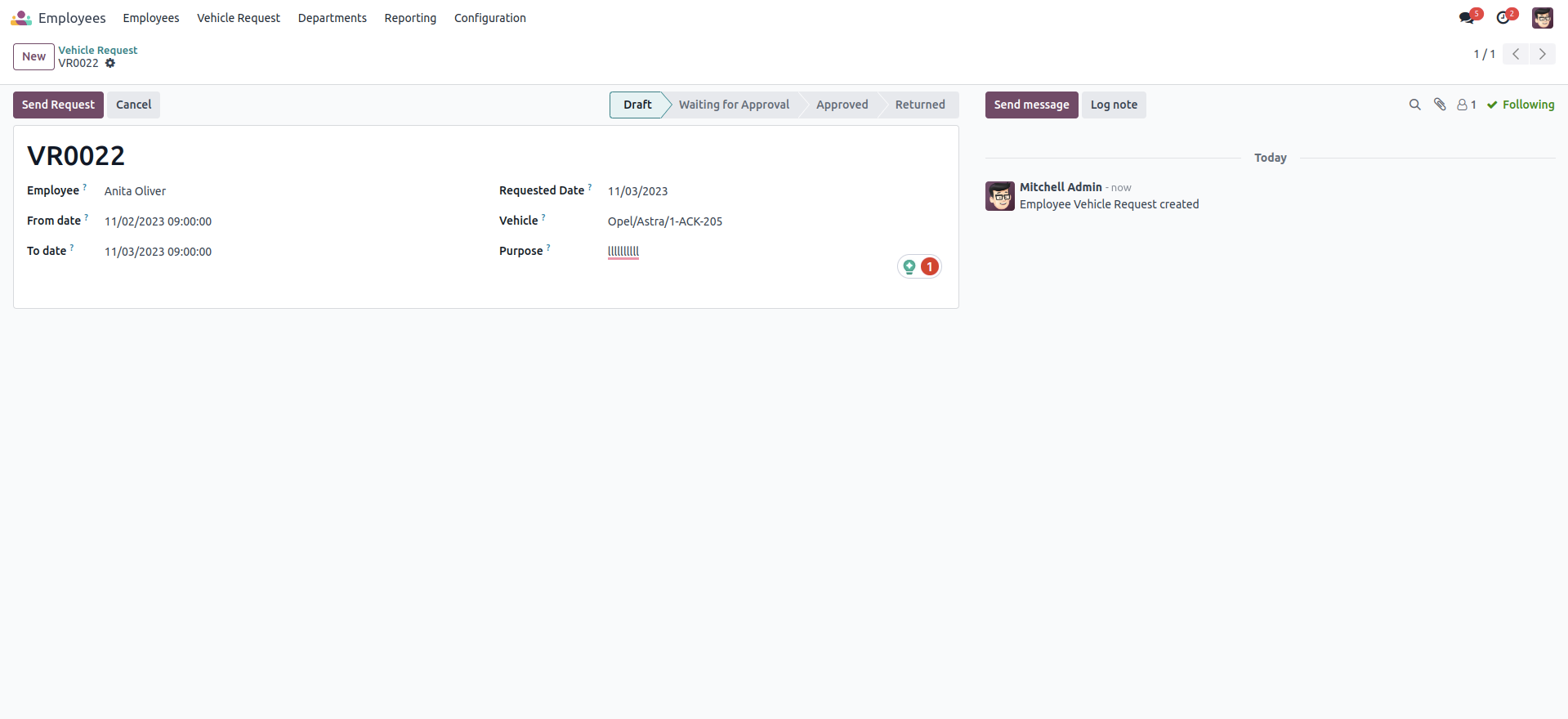
Task: Attach files with paperclip icon
Action: pos(1440,105)
